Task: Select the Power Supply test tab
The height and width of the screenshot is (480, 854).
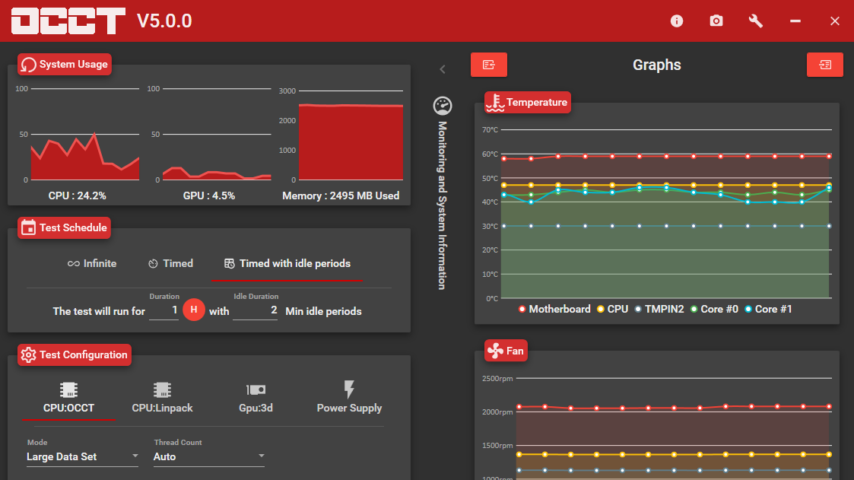Action: pos(349,398)
